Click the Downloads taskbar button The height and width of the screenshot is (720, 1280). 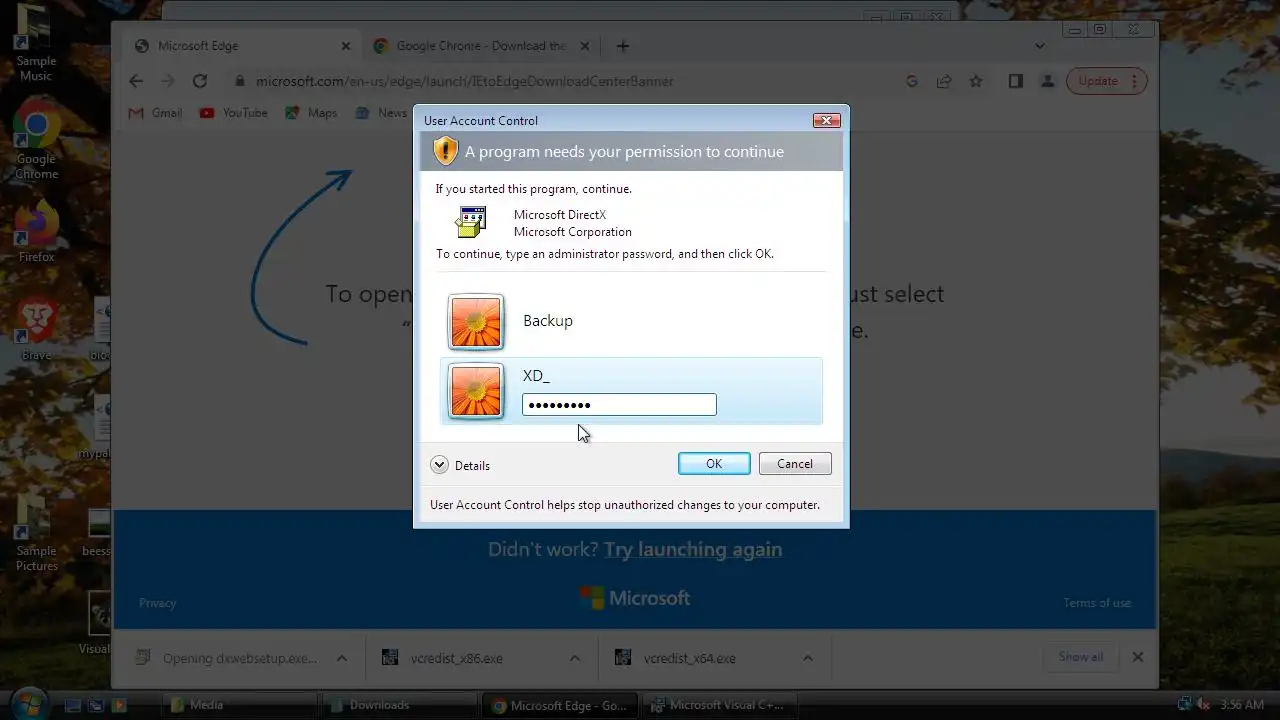398,705
